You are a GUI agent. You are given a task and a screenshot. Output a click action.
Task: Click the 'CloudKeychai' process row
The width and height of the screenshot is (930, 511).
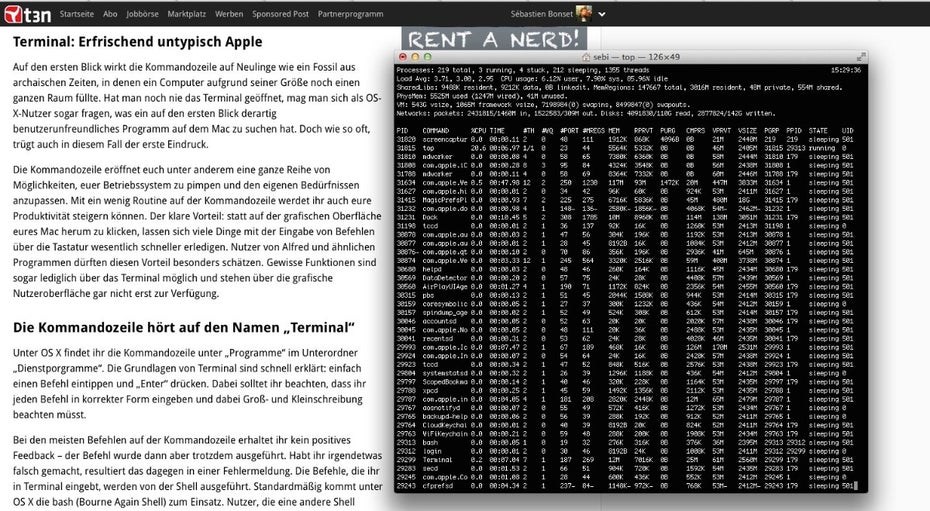(x=625, y=425)
